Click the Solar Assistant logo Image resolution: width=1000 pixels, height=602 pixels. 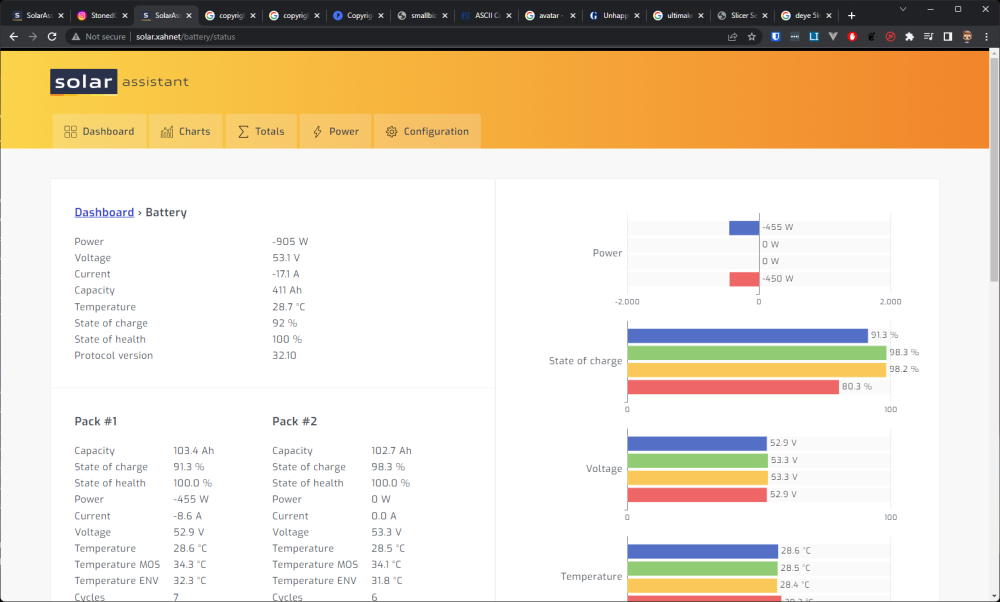click(x=119, y=82)
